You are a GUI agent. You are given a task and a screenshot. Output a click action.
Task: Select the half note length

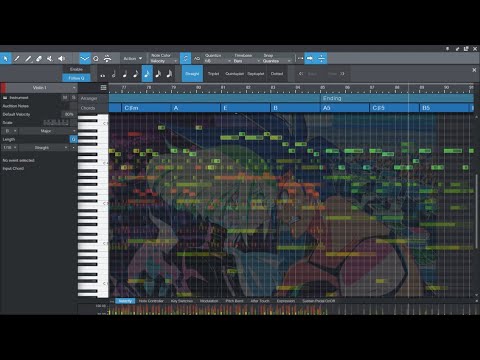[x=114, y=74]
